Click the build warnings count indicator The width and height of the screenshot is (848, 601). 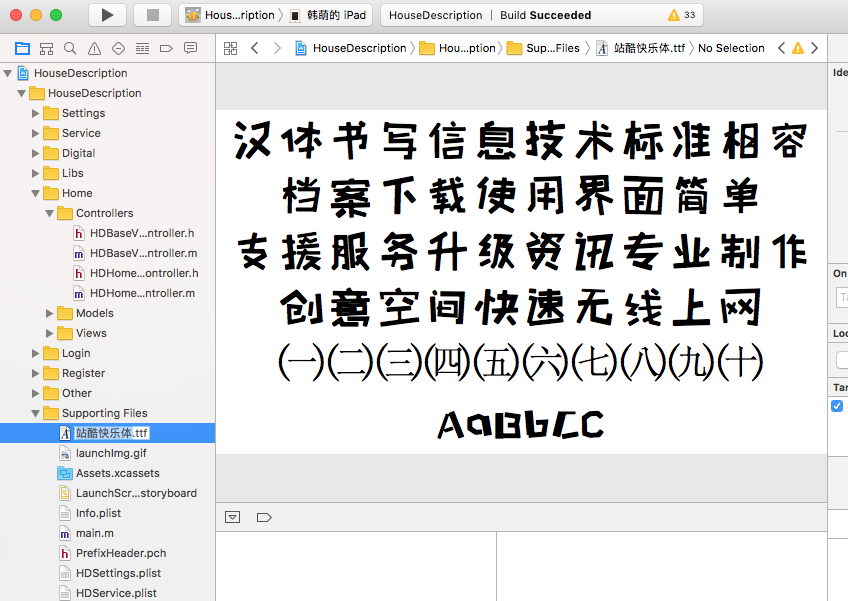point(681,15)
